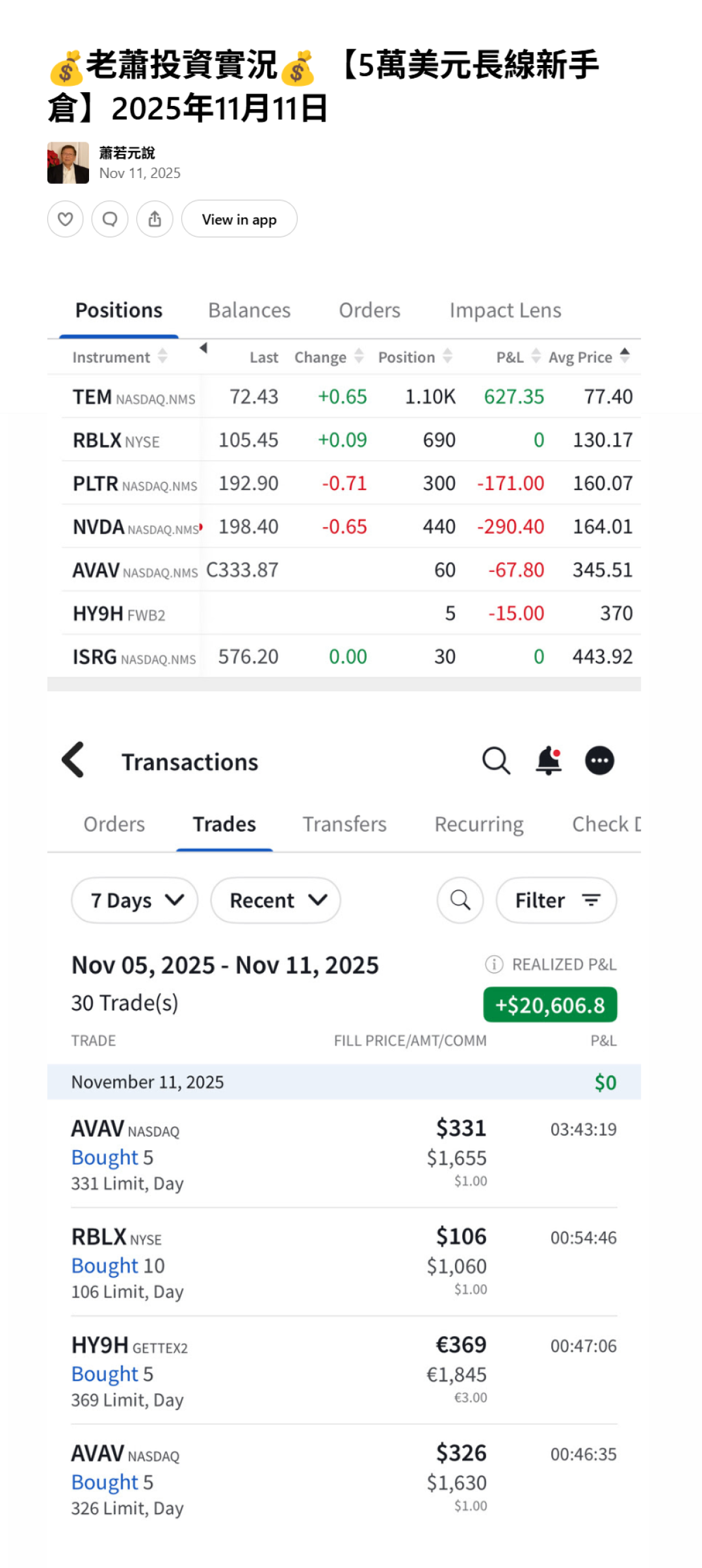702x1568 pixels.
Task: Open search from Transactions header magnifier
Action: pos(496,760)
